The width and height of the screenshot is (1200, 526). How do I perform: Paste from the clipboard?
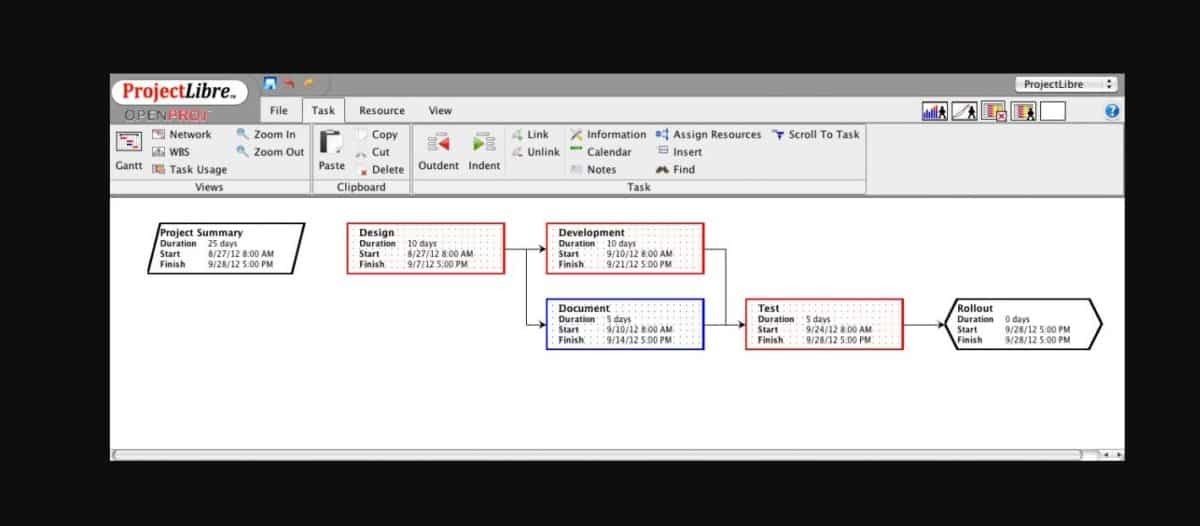(x=331, y=150)
